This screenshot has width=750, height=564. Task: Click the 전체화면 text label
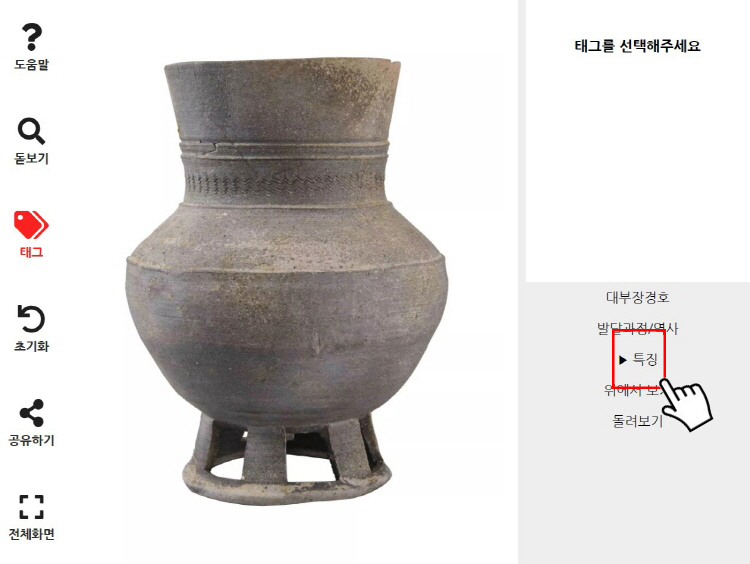(x=32, y=534)
